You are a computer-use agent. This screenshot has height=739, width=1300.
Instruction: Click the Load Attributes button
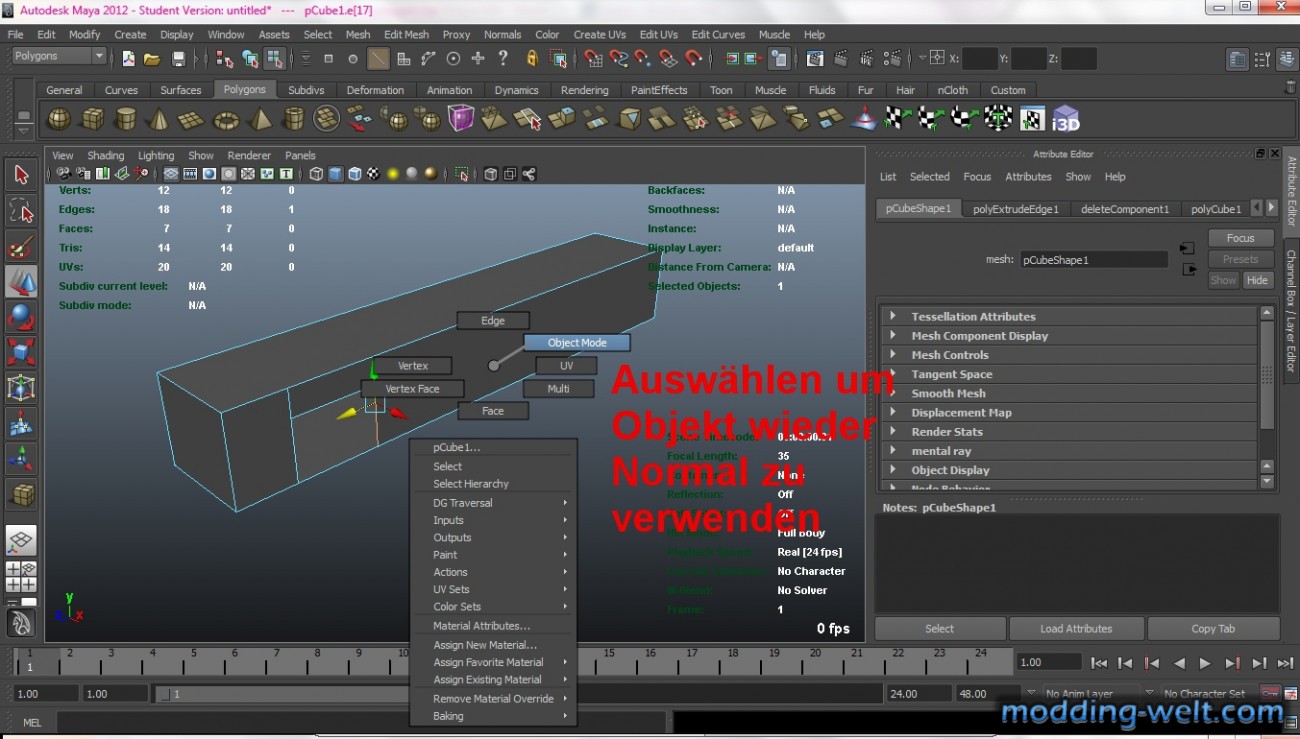coord(1076,629)
